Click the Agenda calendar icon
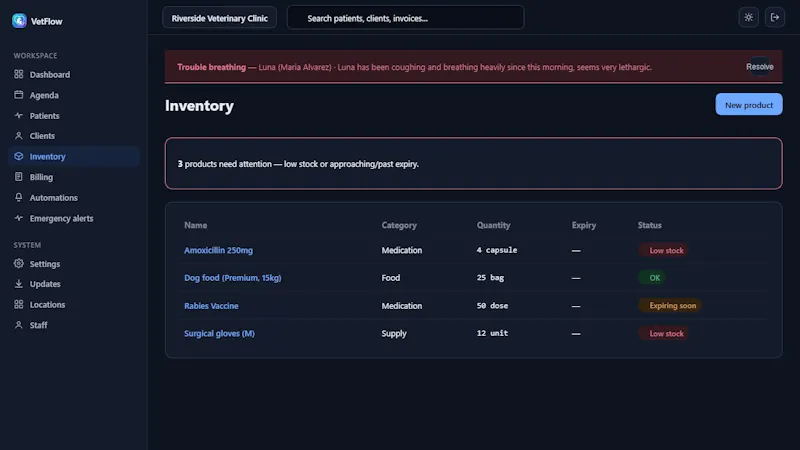The height and width of the screenshot is (450, 800). [19, 94]
